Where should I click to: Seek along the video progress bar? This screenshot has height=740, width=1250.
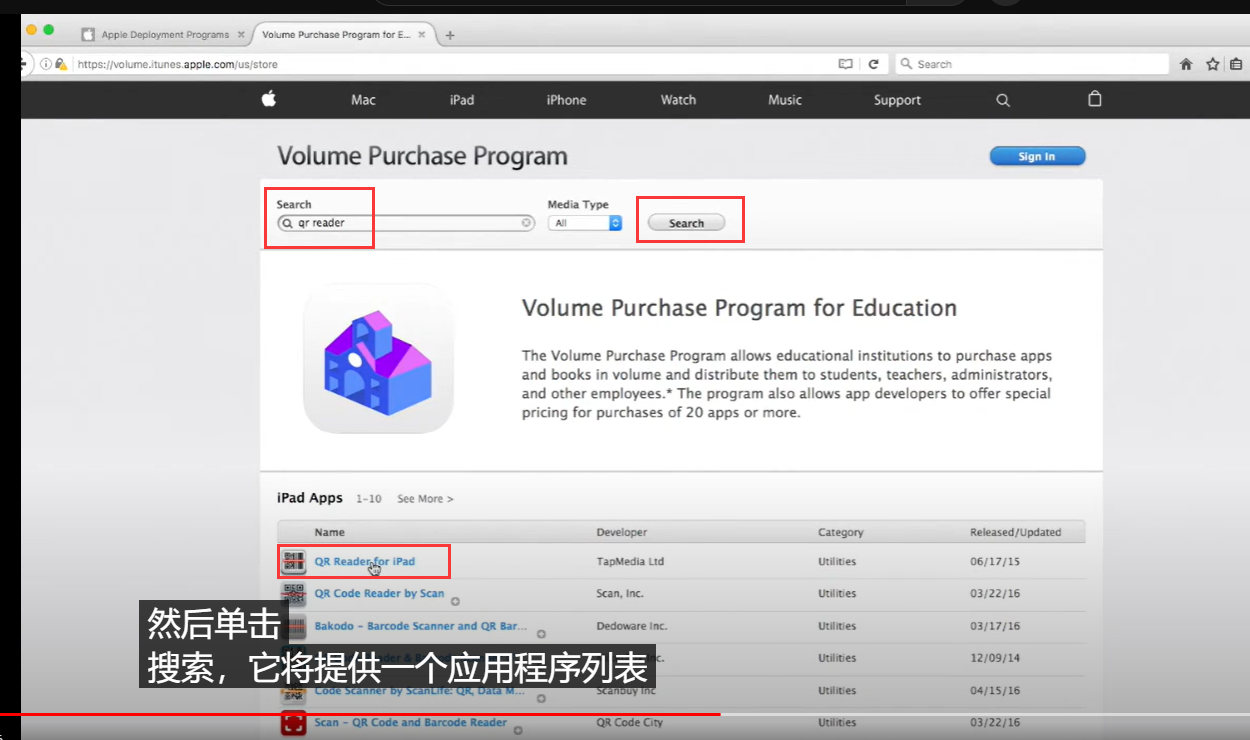[x=625, y=714]
